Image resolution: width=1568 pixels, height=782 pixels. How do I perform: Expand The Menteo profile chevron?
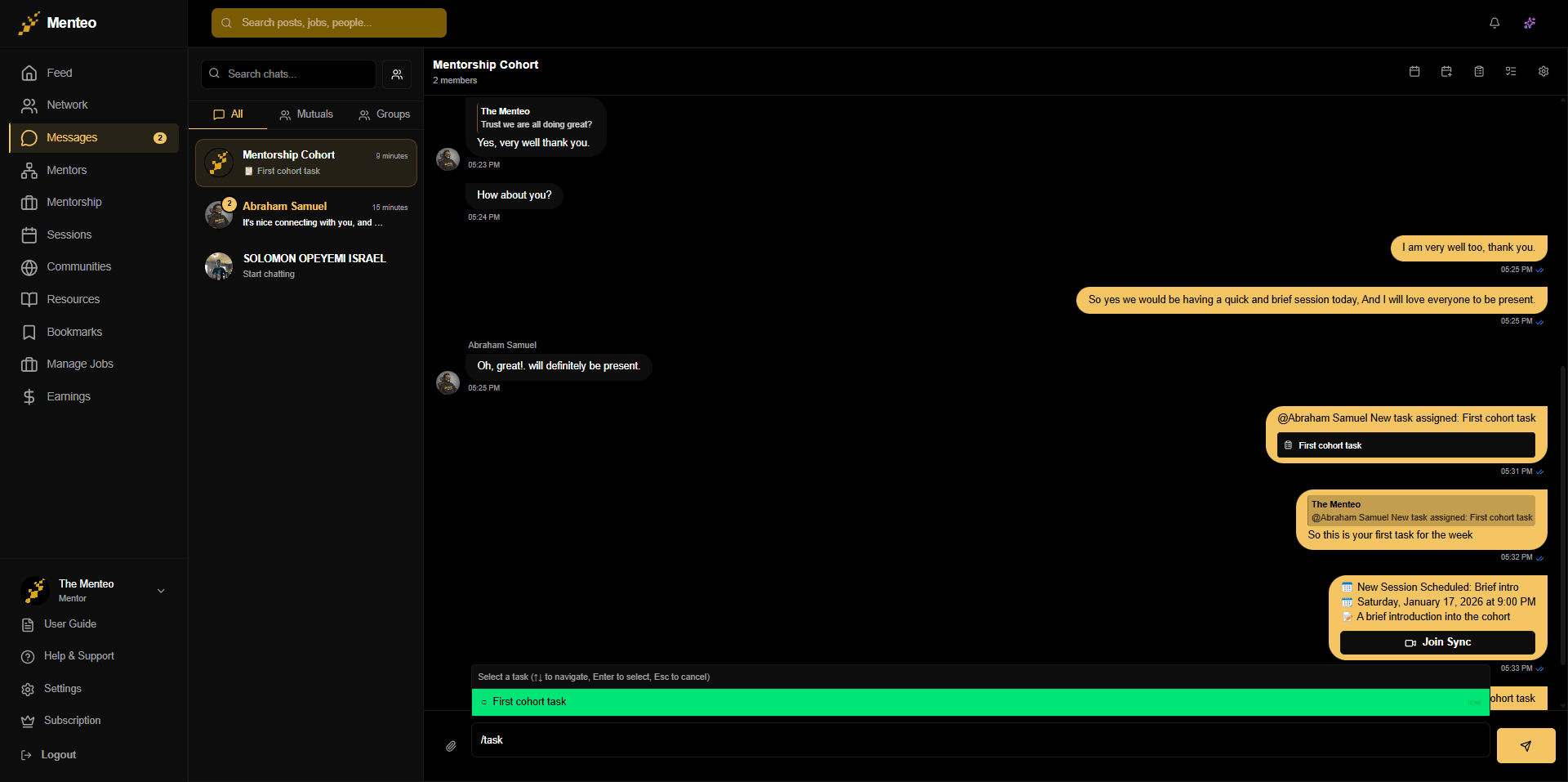(x=161, y=591)
